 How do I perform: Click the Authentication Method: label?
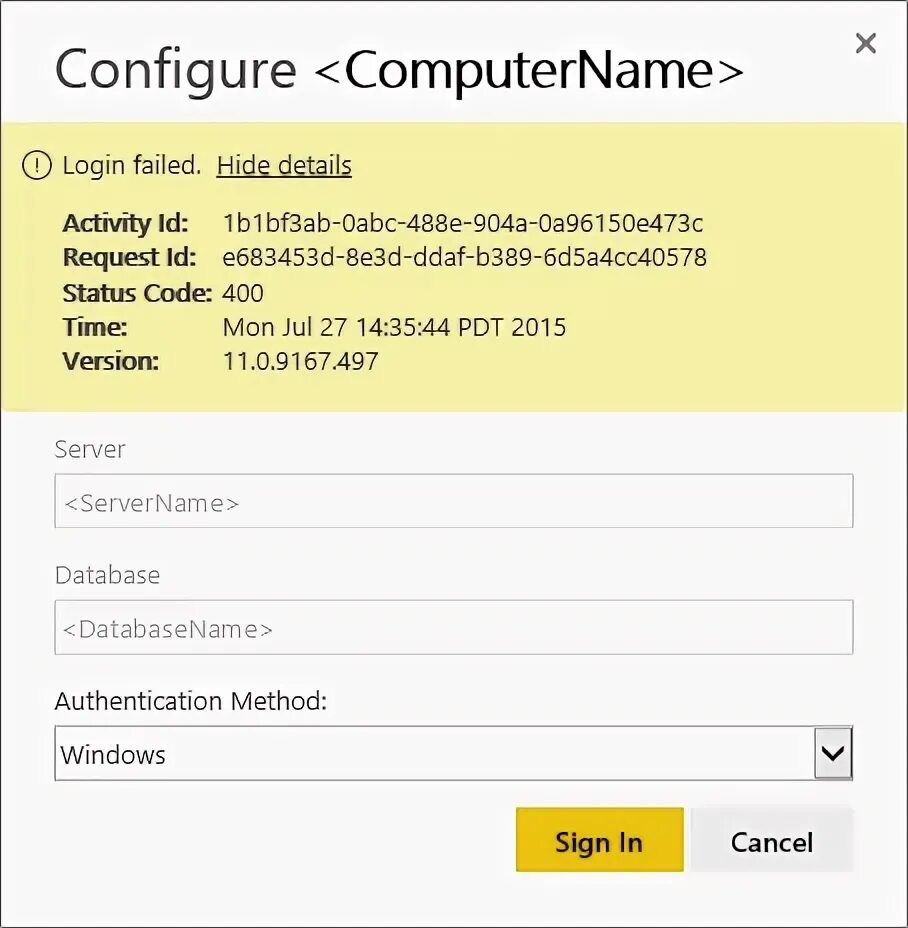(x=191, y=701)
